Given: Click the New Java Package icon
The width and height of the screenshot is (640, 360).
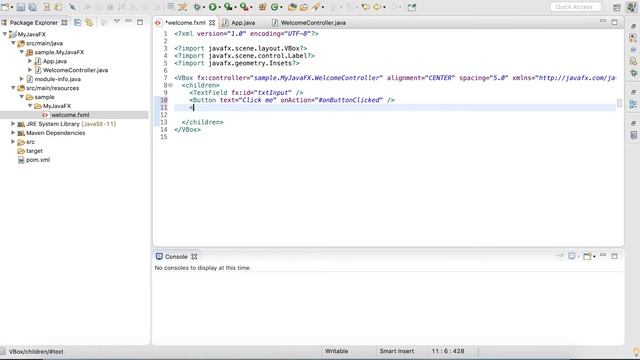Looking at the screenshot, I should tap(262, 7).
